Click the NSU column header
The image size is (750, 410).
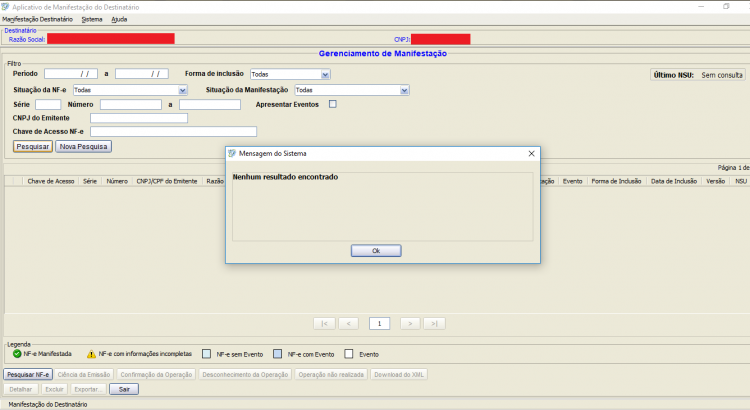(x=740, y=181)
